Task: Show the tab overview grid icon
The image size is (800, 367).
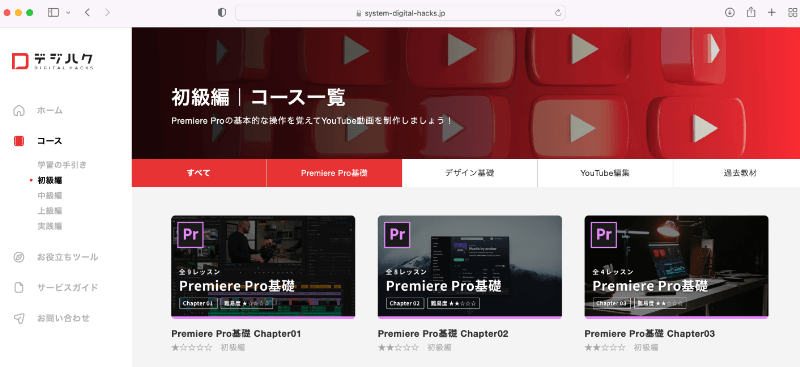Action: click(x=793, y=13)
